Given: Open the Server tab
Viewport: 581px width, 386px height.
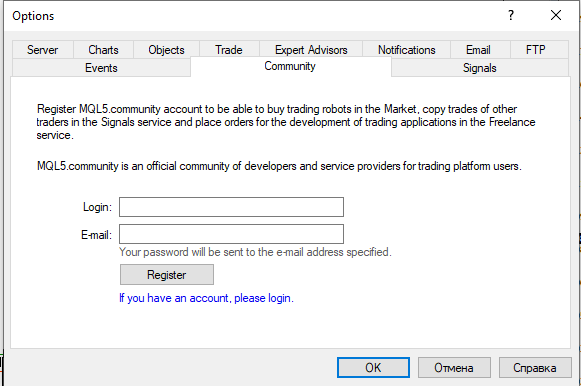Looking at the screenshot, I should pos(43,50).
